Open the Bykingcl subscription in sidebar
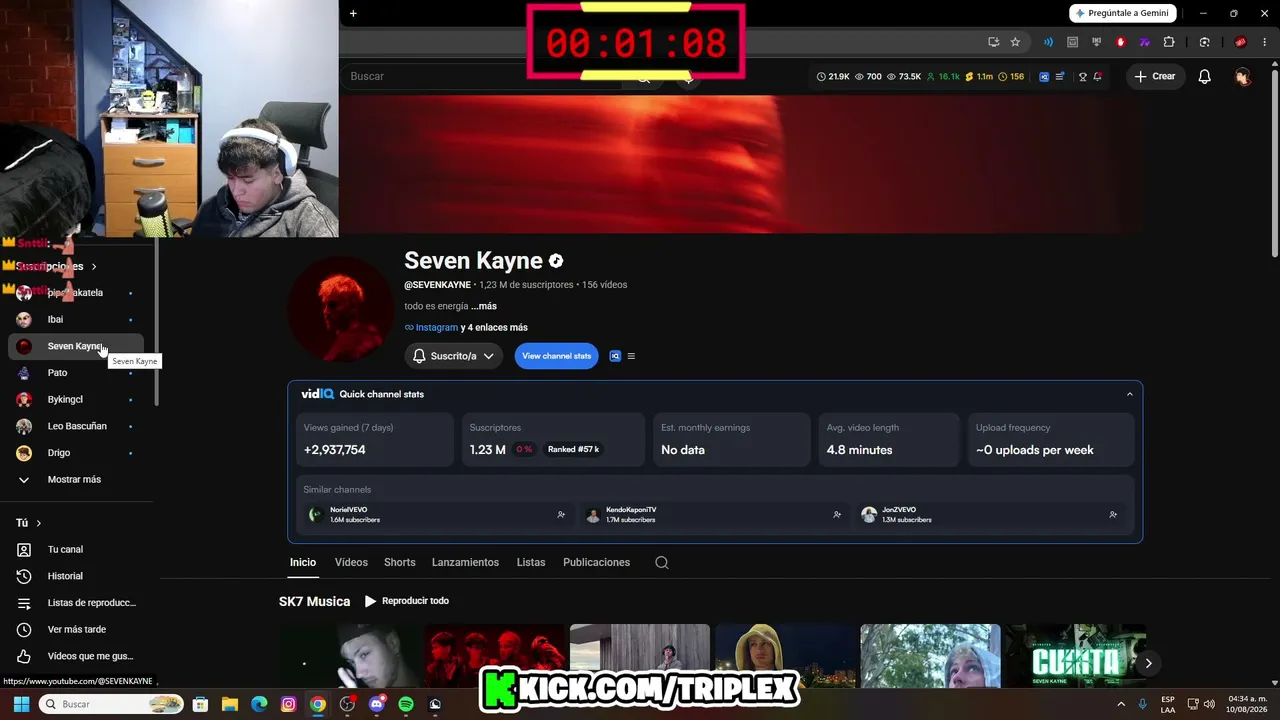 click(x=75, y=399)
